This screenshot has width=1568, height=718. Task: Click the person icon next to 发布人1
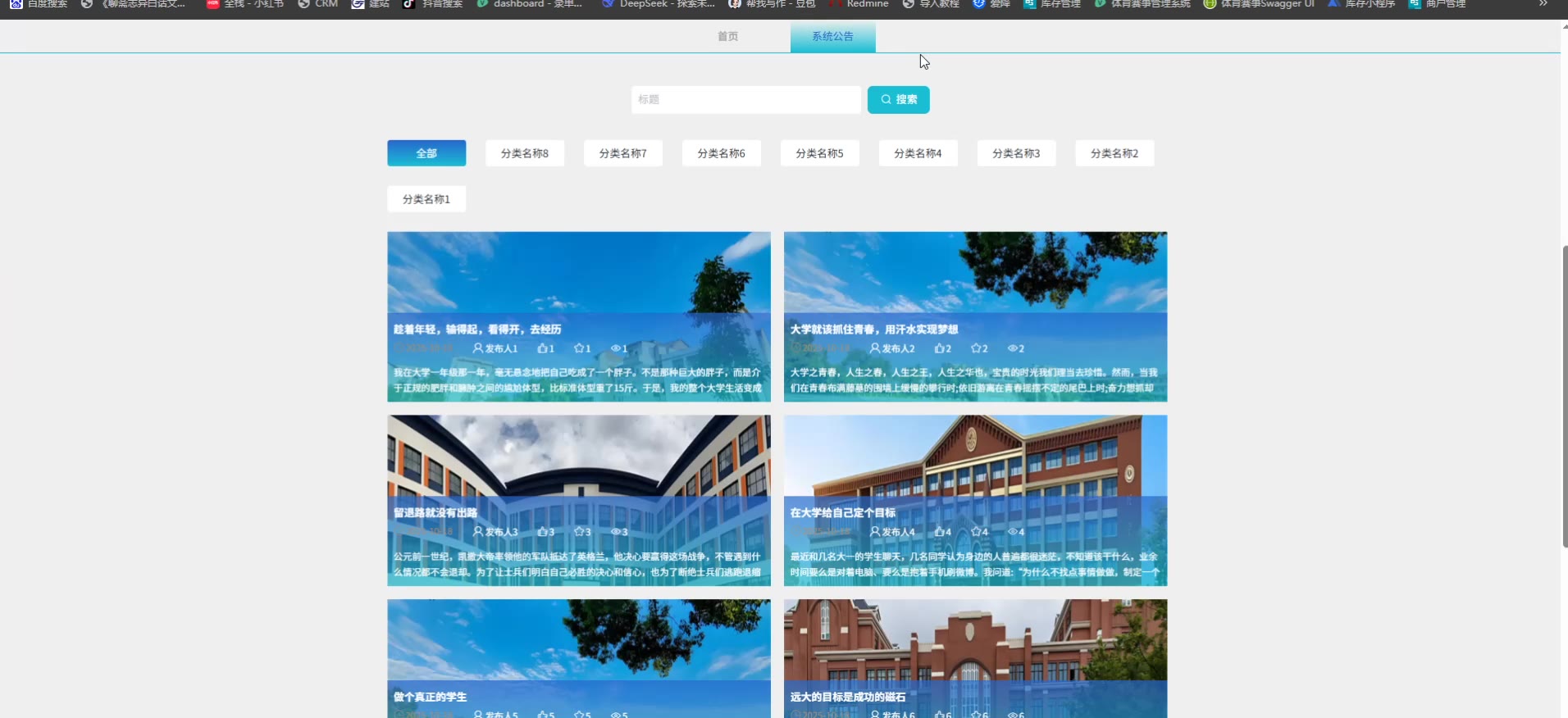click(x=478, y=348)
